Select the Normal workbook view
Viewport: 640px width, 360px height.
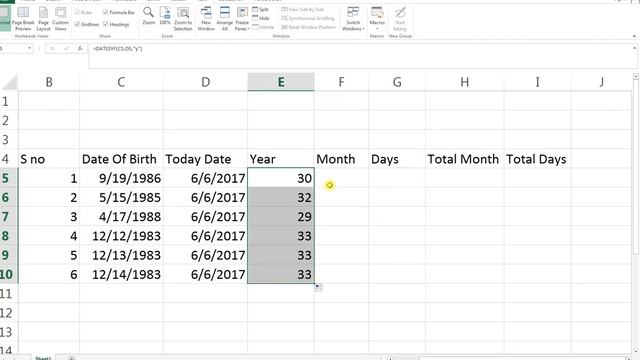tap(5, 19)
